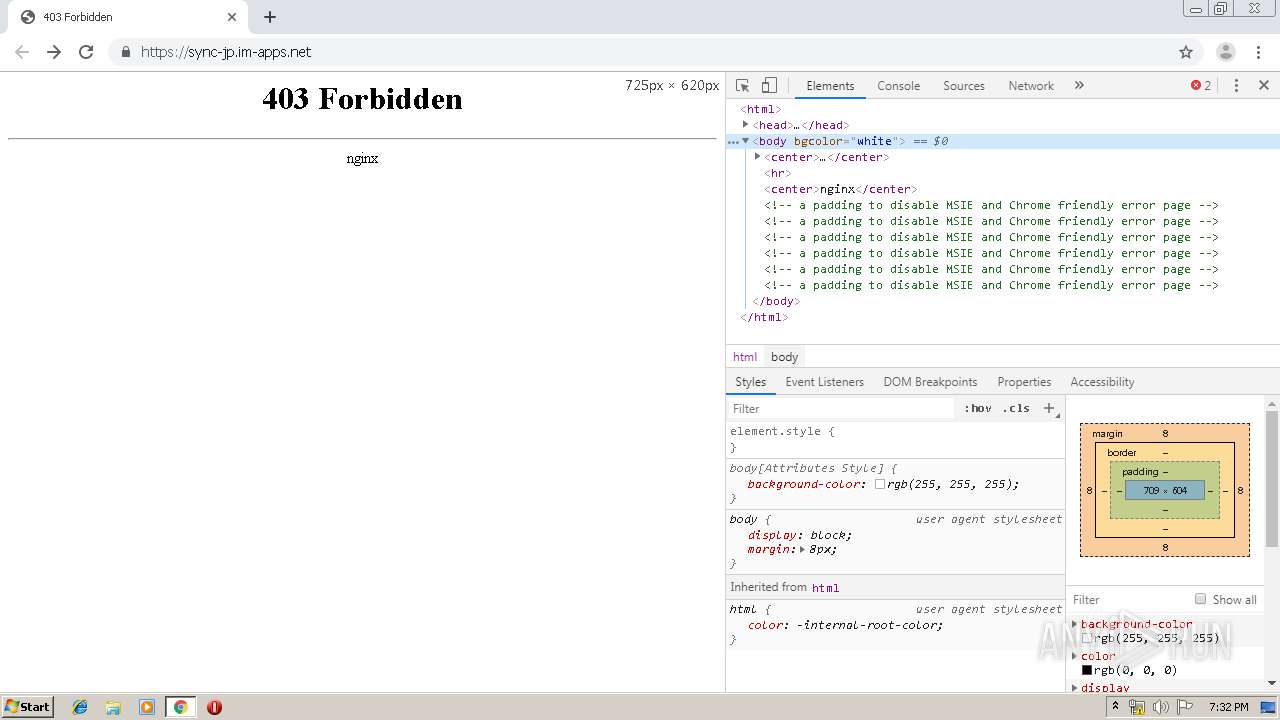This screenshot has height=720, width=1280.
Task: Open the volume tray icon
Action: (1160, 707)
